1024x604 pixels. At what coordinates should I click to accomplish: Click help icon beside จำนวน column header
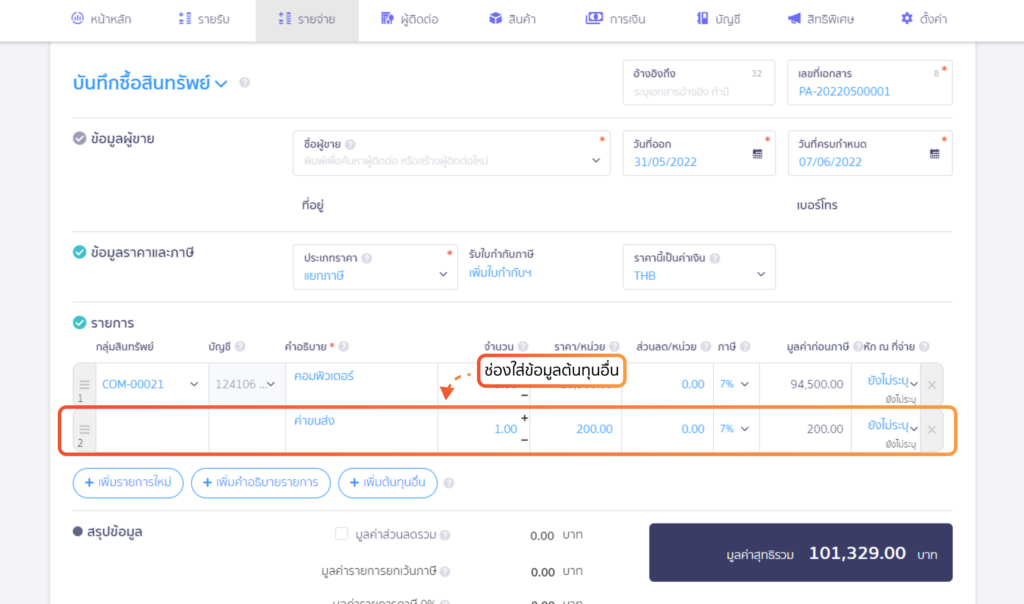point(523,347)
